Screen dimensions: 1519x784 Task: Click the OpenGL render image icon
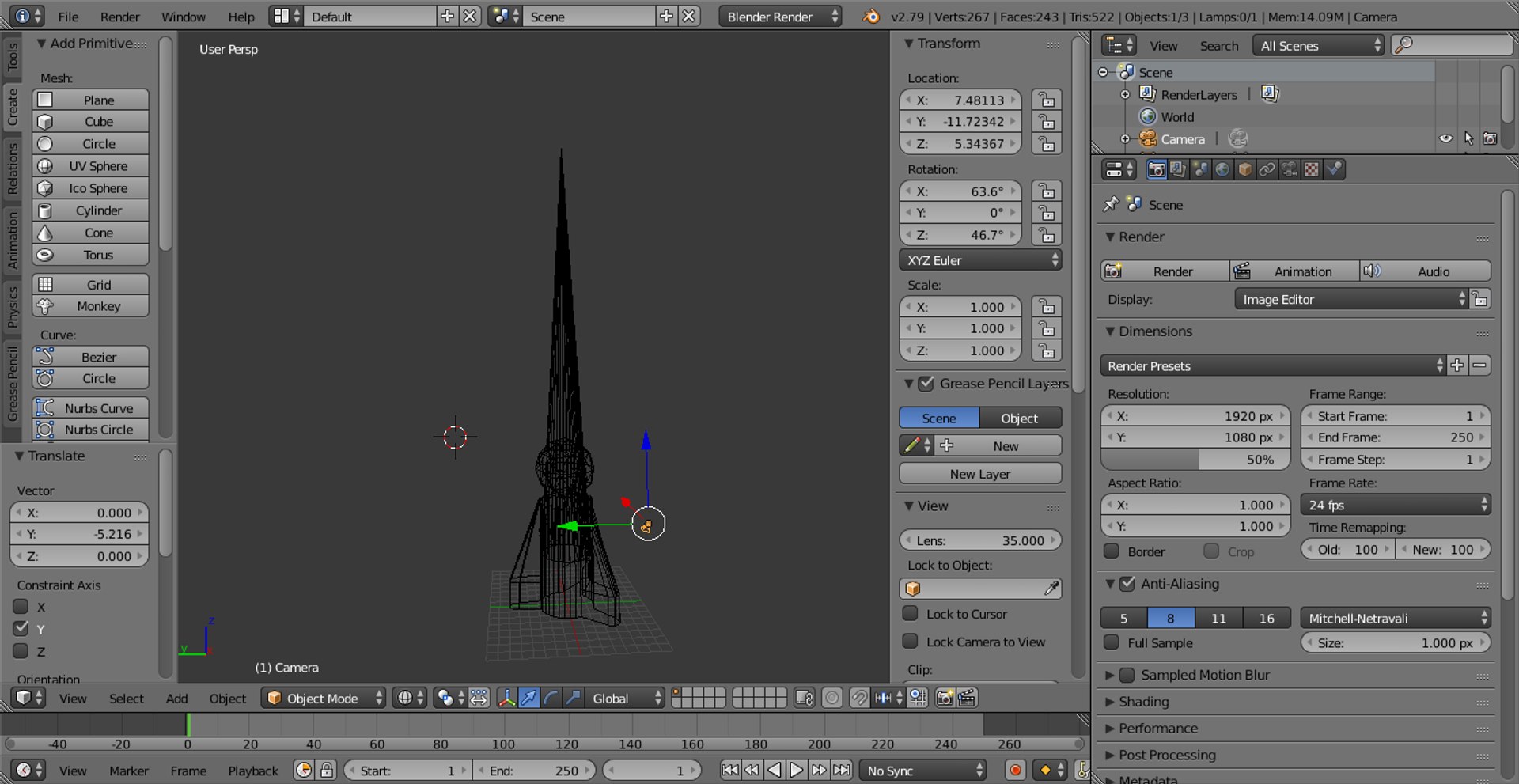pyautogui.click(x=945, y=698)
